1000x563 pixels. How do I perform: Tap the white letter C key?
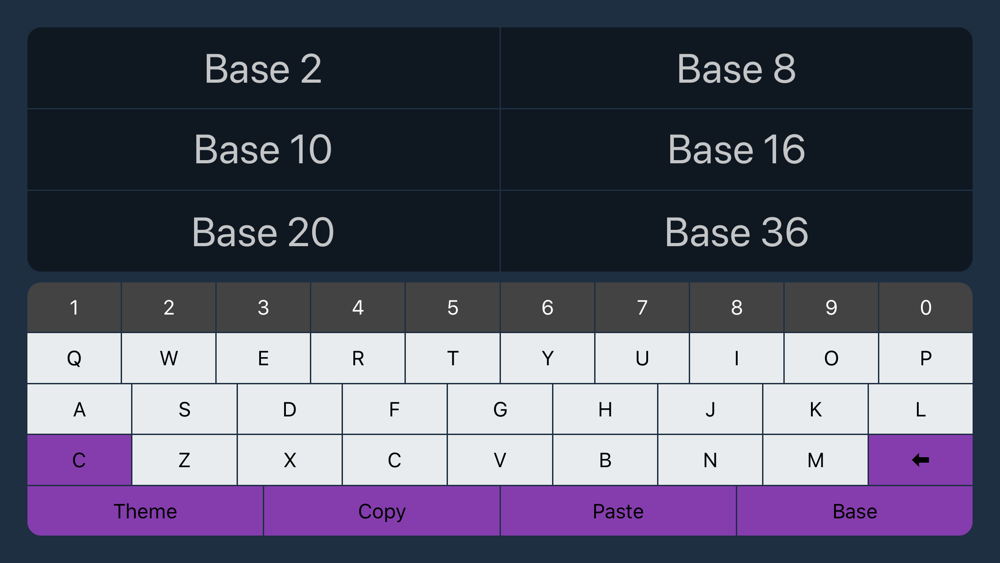(x=394, y=460)
